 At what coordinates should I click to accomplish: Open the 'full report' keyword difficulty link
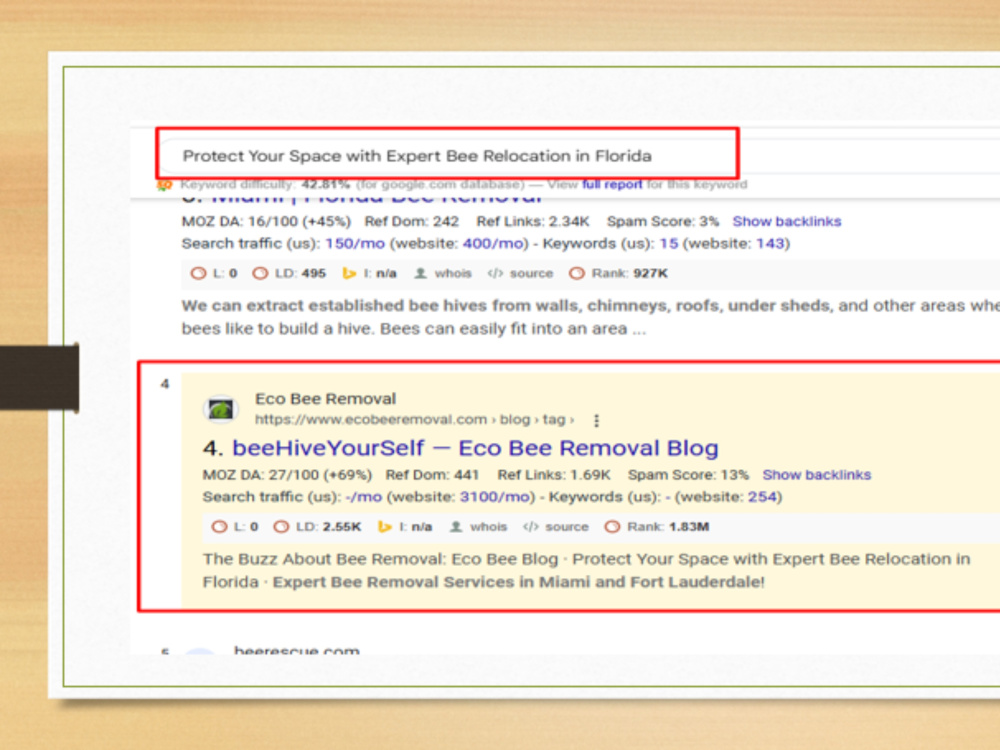[x=612, y=184]
